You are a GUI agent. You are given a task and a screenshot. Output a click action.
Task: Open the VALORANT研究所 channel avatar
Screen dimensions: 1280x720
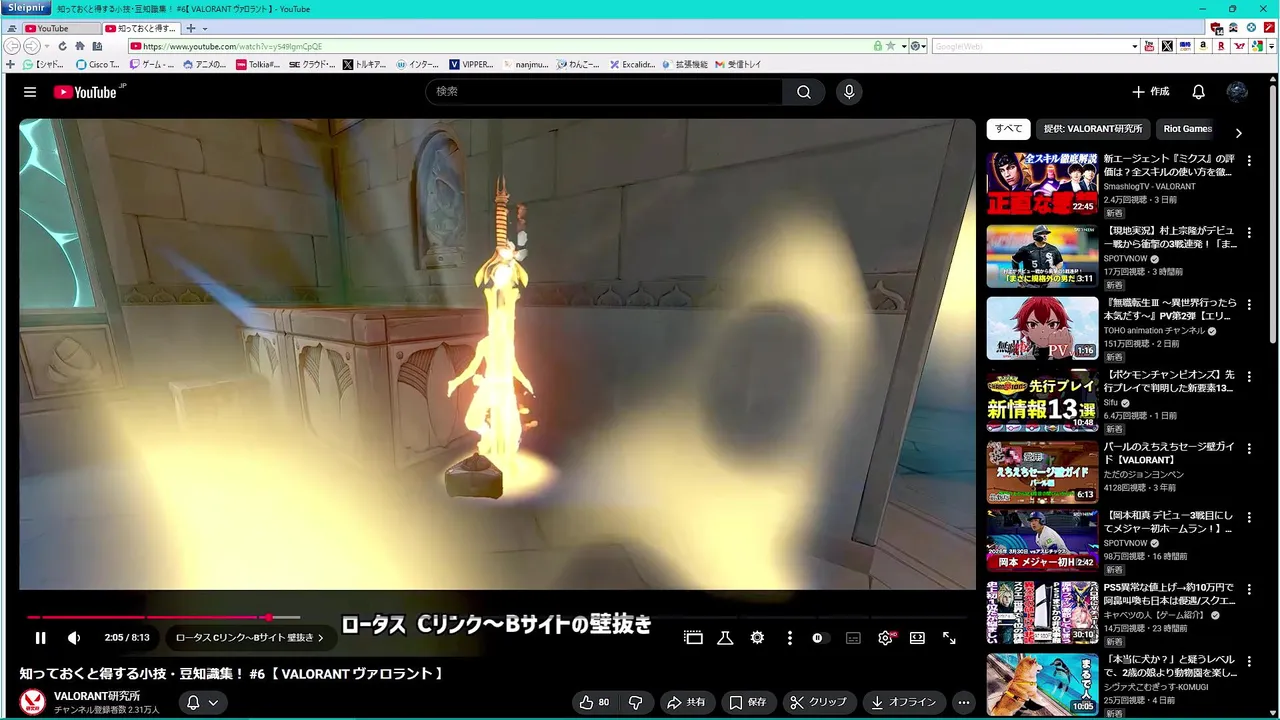coord(33,702)
